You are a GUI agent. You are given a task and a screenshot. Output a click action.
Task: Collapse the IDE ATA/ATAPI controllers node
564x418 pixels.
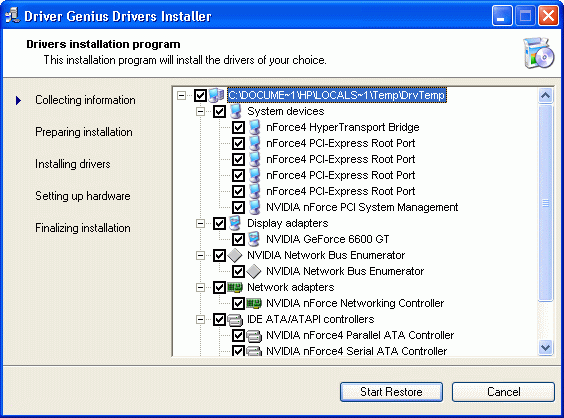(200, 319)
